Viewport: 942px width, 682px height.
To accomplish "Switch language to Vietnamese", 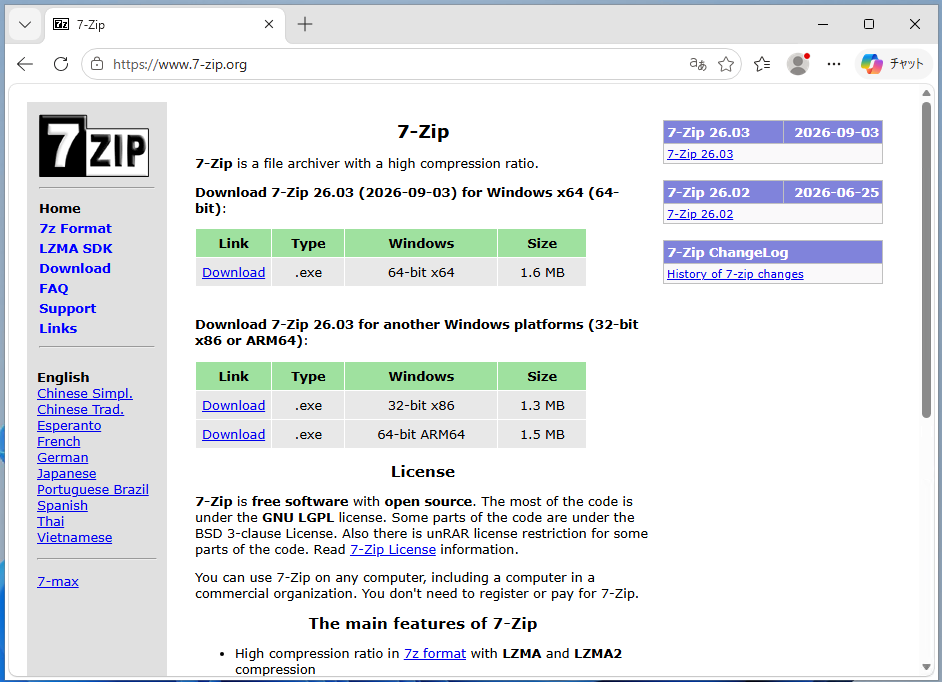I will point(74,538).
